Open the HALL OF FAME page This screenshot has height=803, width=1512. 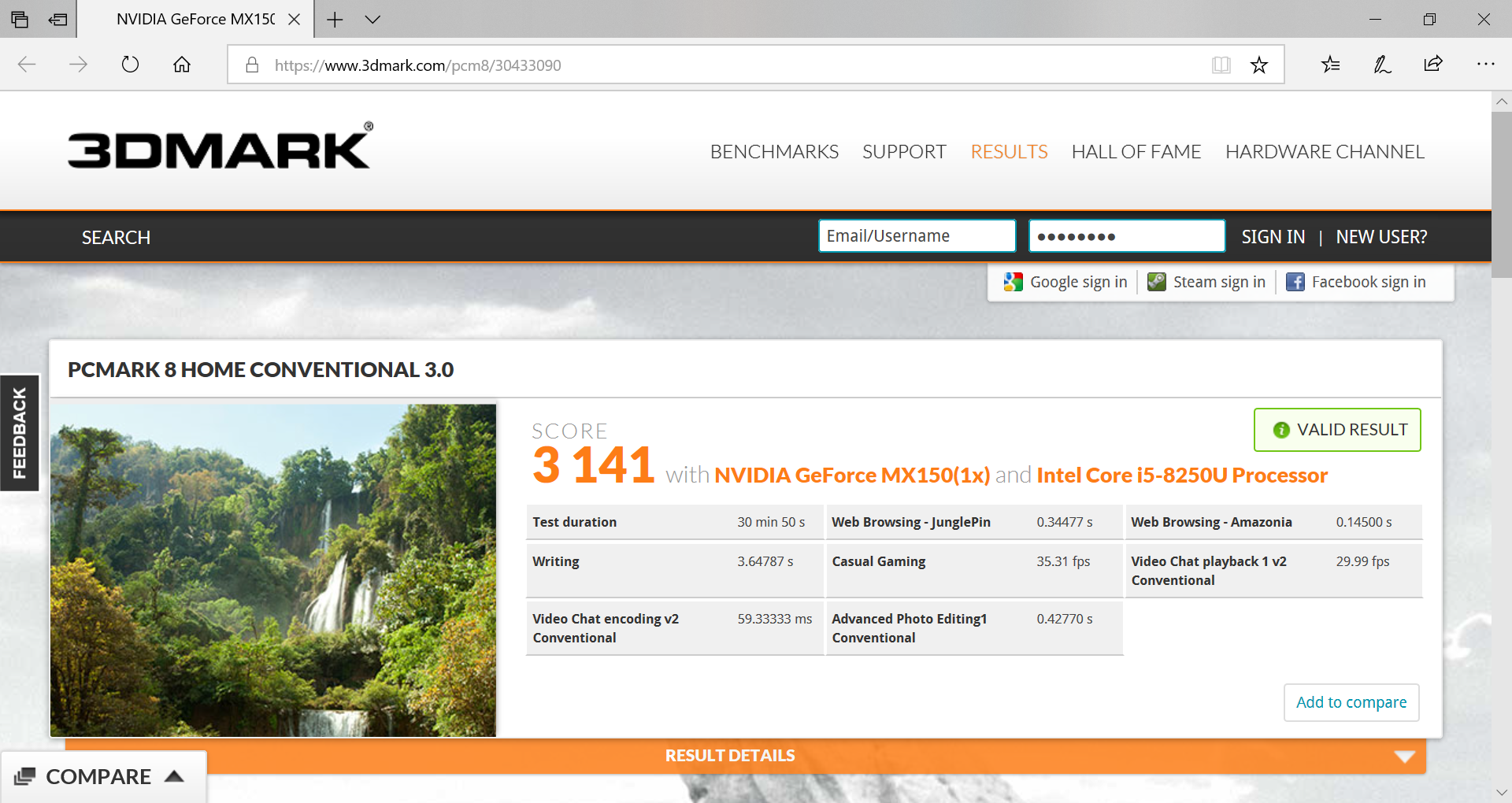click(x=1136, y=152)
